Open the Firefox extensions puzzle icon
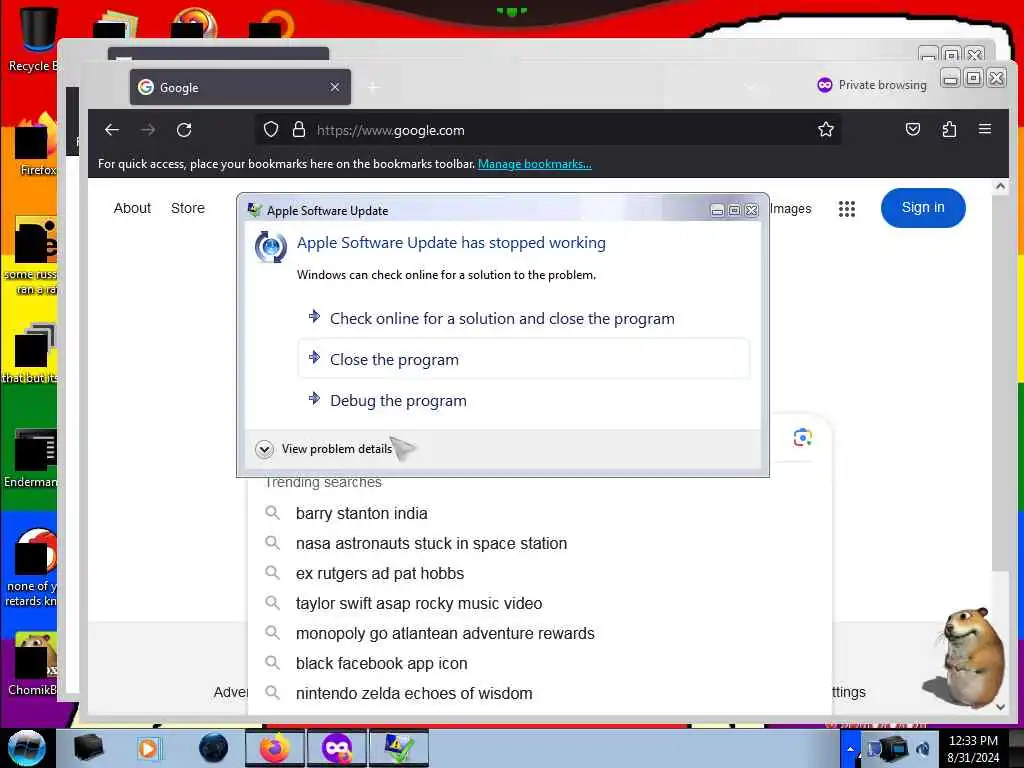 point(949,129)
